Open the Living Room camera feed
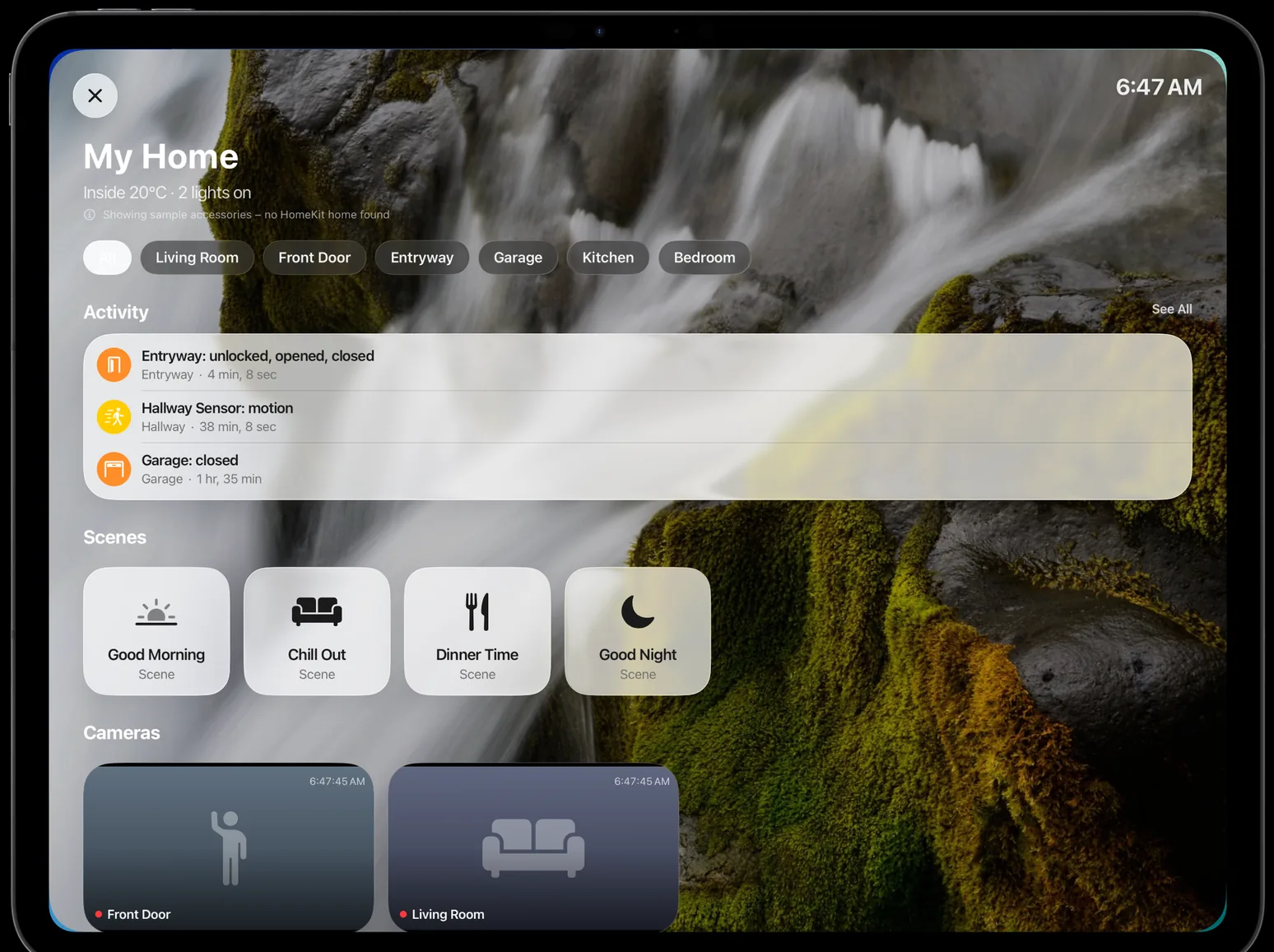The width and height of the screenshot is (1274, 952). pos(533,848)
